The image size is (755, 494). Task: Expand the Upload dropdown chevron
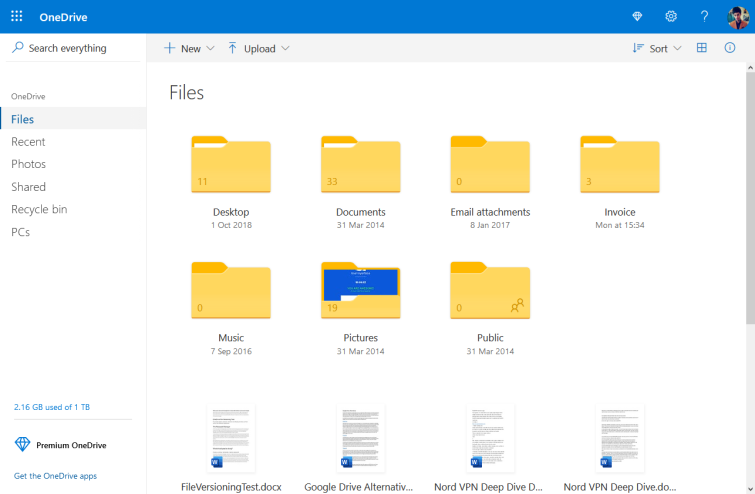[285, 48]
